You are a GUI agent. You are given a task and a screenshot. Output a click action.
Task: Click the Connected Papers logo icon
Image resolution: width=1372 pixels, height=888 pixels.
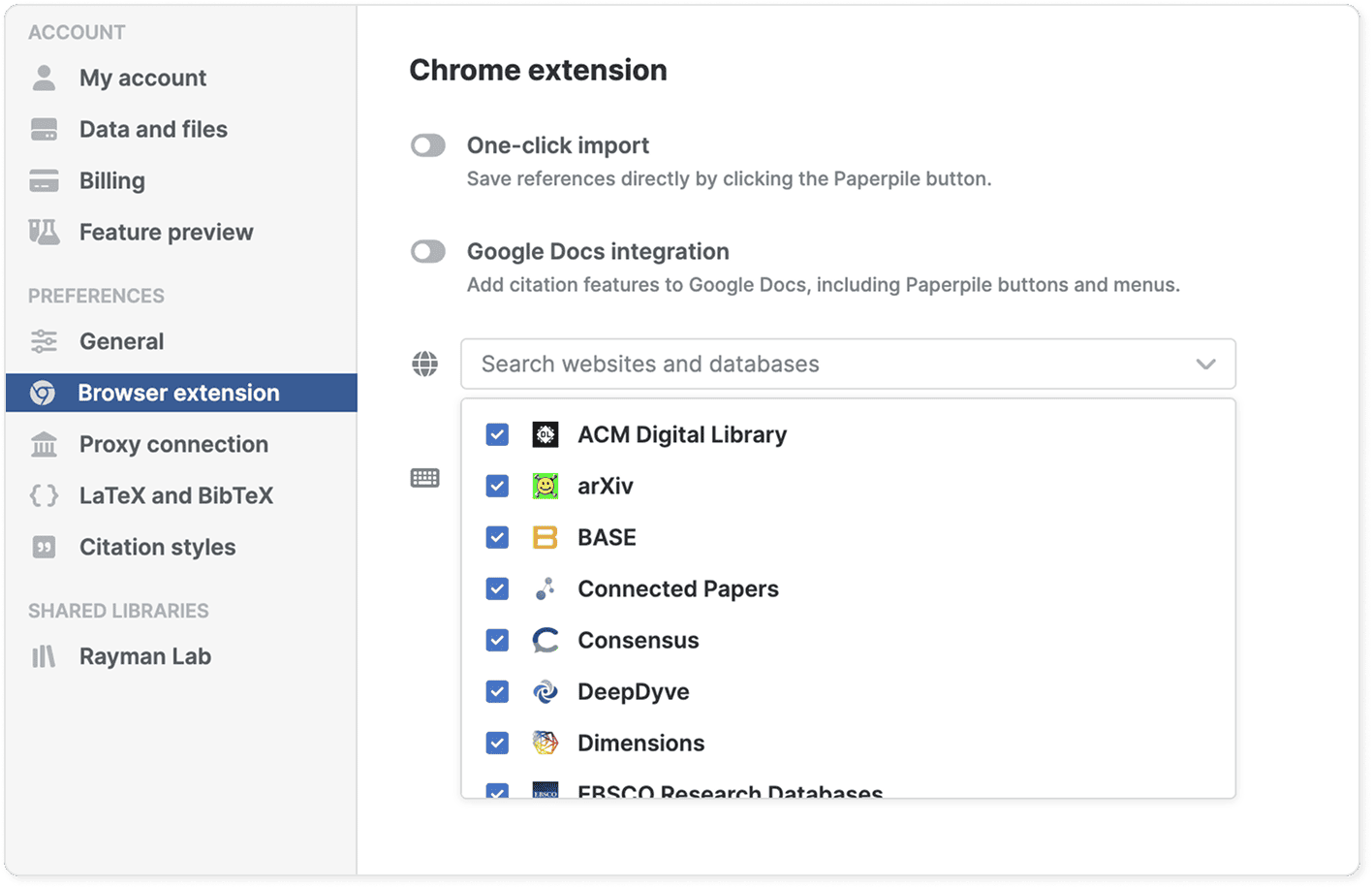point(546,588)
